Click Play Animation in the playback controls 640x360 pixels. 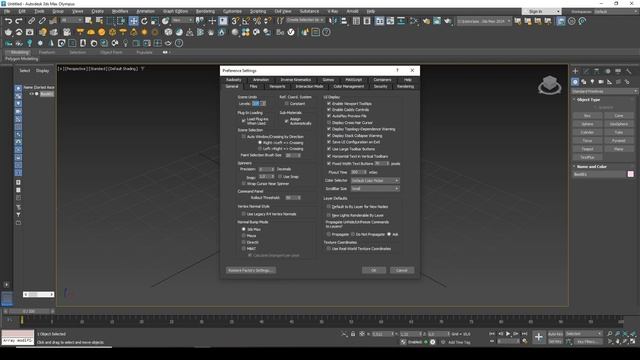(508, 334)
